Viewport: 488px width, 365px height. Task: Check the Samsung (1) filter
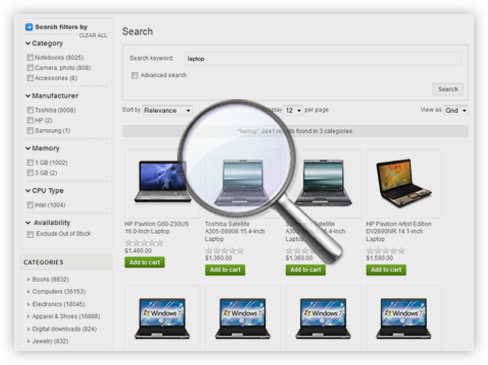30,130
